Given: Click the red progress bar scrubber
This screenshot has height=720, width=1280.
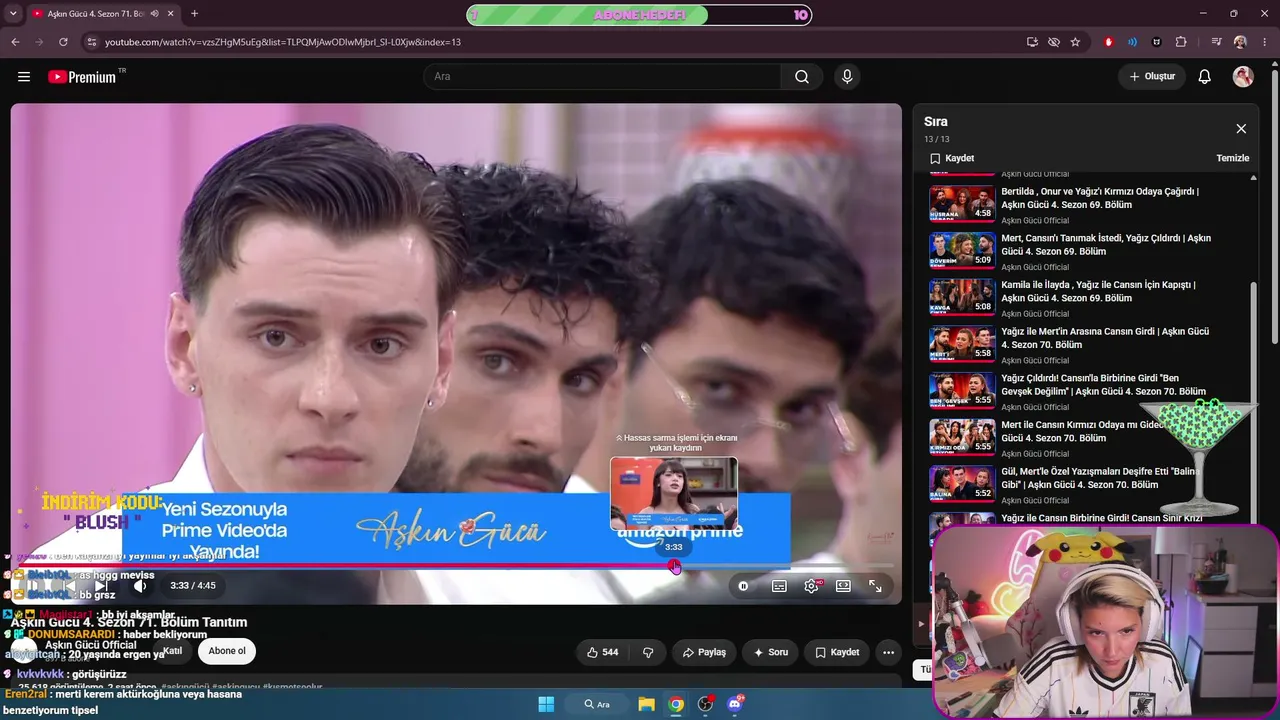Looking at the screenshot, I should pos(675,567).
